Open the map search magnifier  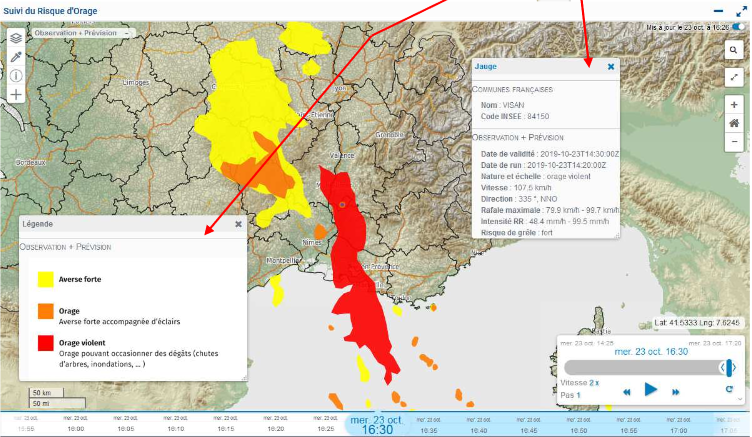pyautogui.click(x=734, y=49)
